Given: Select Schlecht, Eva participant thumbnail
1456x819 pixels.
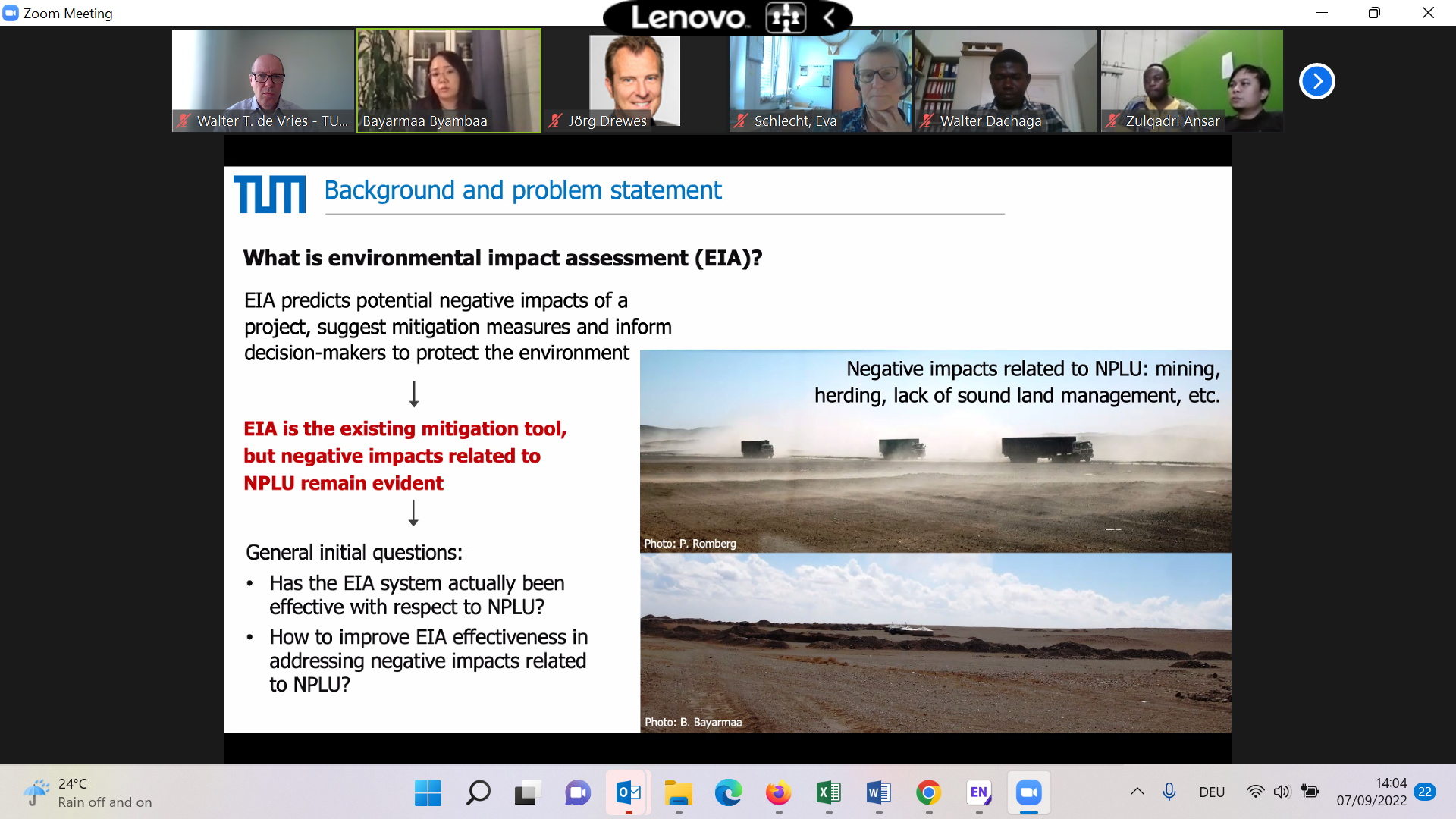Looking at the screenshot, I should click(821, 80).
